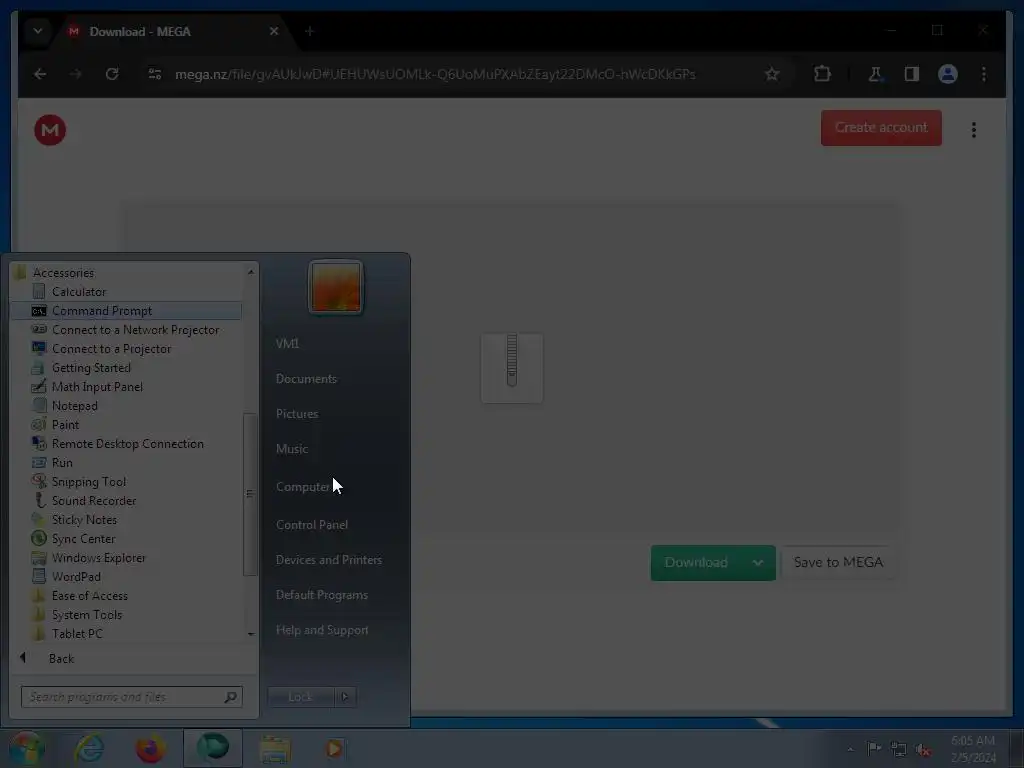
Task: Click the programs list scrollbar thumb
Action: (250, 494)
